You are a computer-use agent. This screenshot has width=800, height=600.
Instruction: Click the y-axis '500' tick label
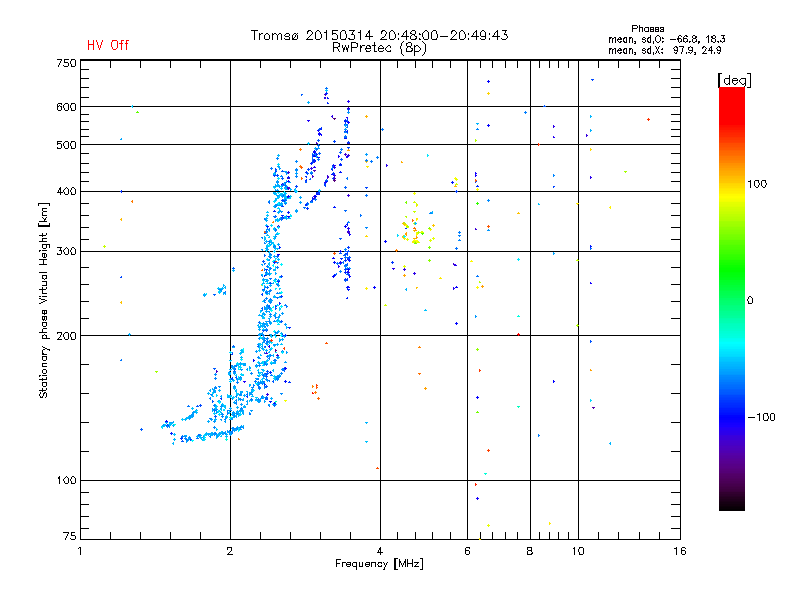click(66, 145)
